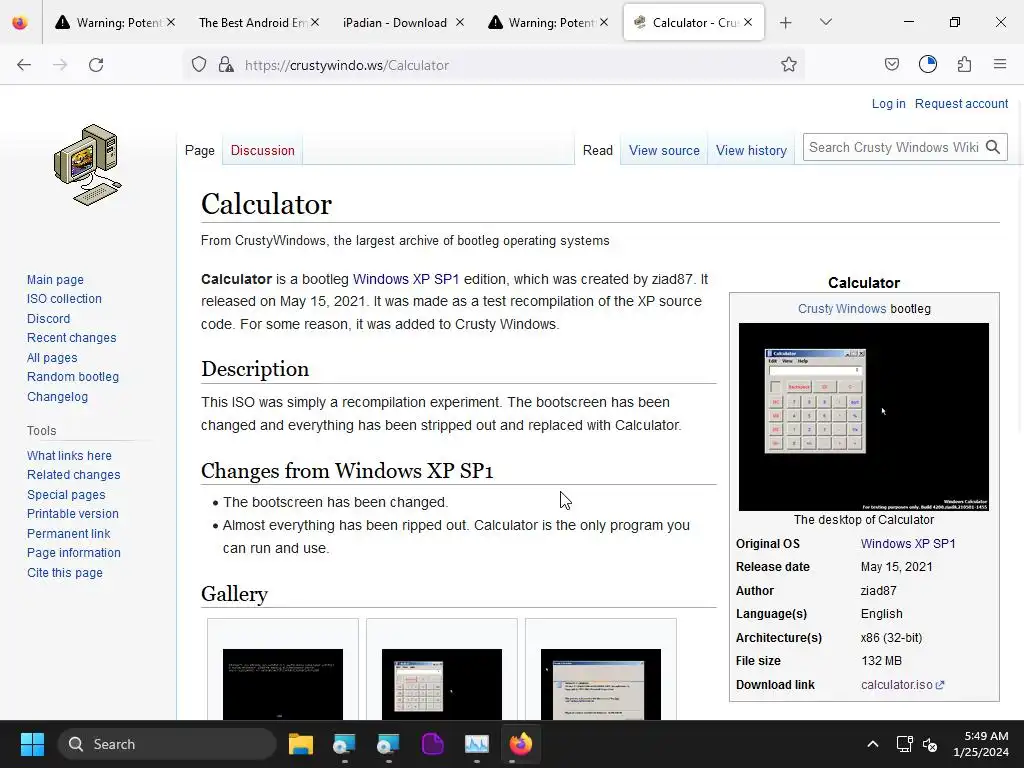Open the Changelog sidebar link
Image resolution: width=1024 pixels, height=768 pixels.
57,396
